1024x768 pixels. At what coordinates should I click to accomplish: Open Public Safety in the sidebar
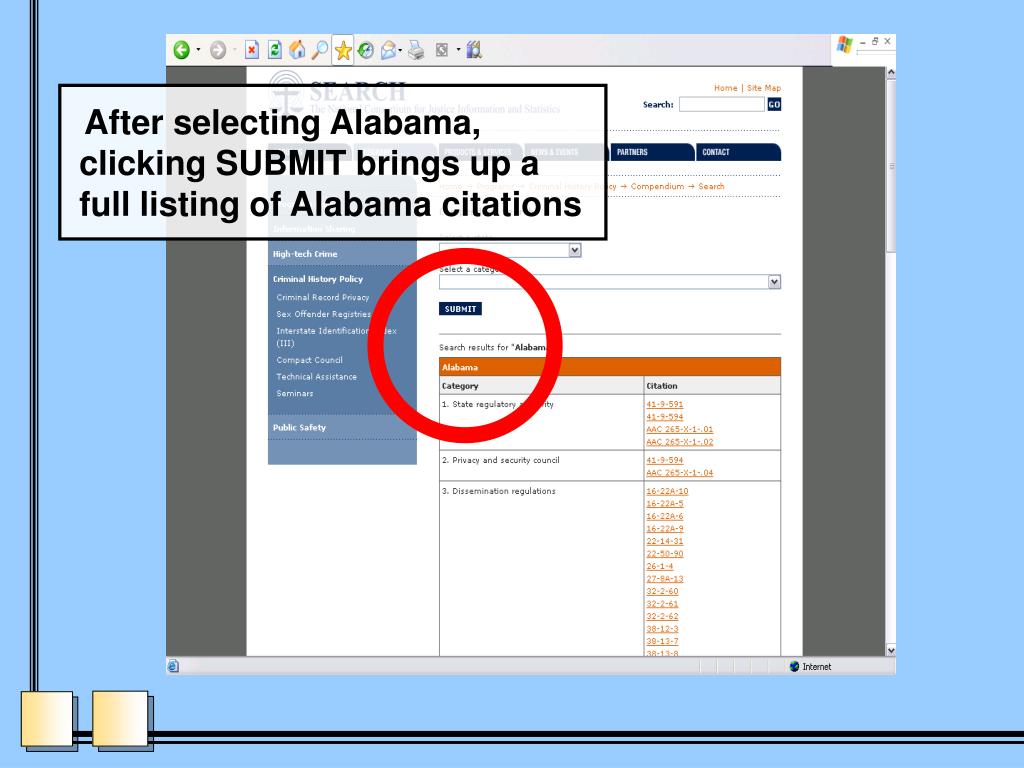click(299, 428)
